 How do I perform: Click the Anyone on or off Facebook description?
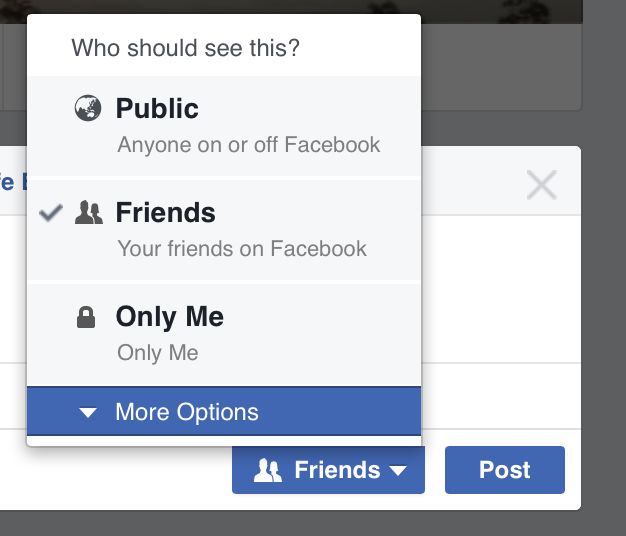248,144
